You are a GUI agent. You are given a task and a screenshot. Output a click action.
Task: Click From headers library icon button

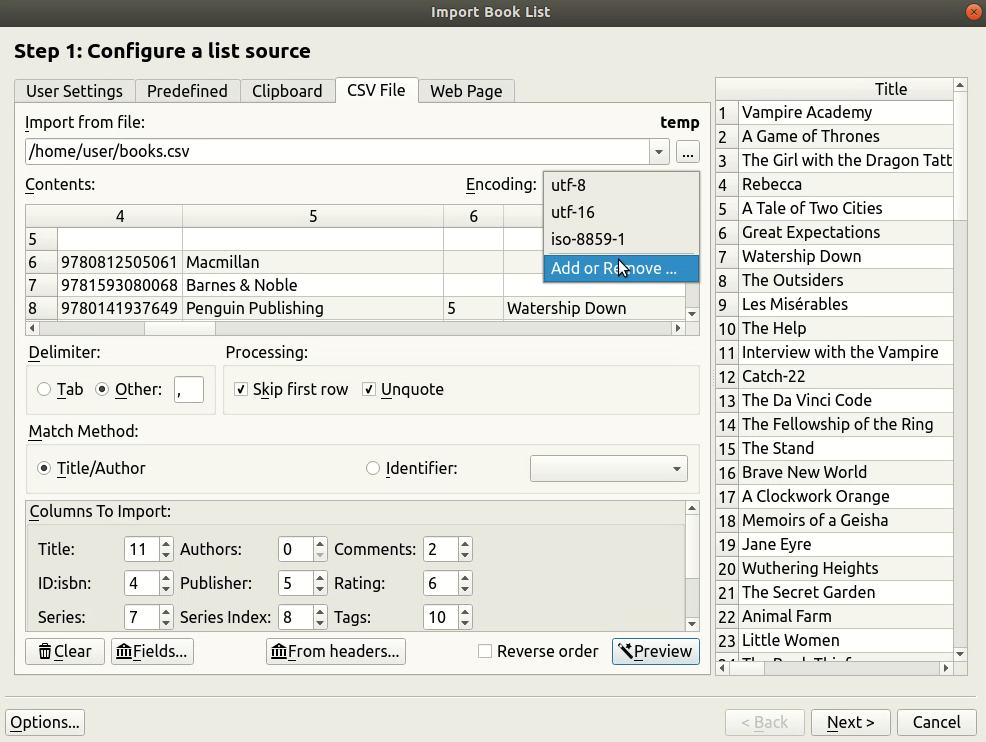click(x=335, y=651)
